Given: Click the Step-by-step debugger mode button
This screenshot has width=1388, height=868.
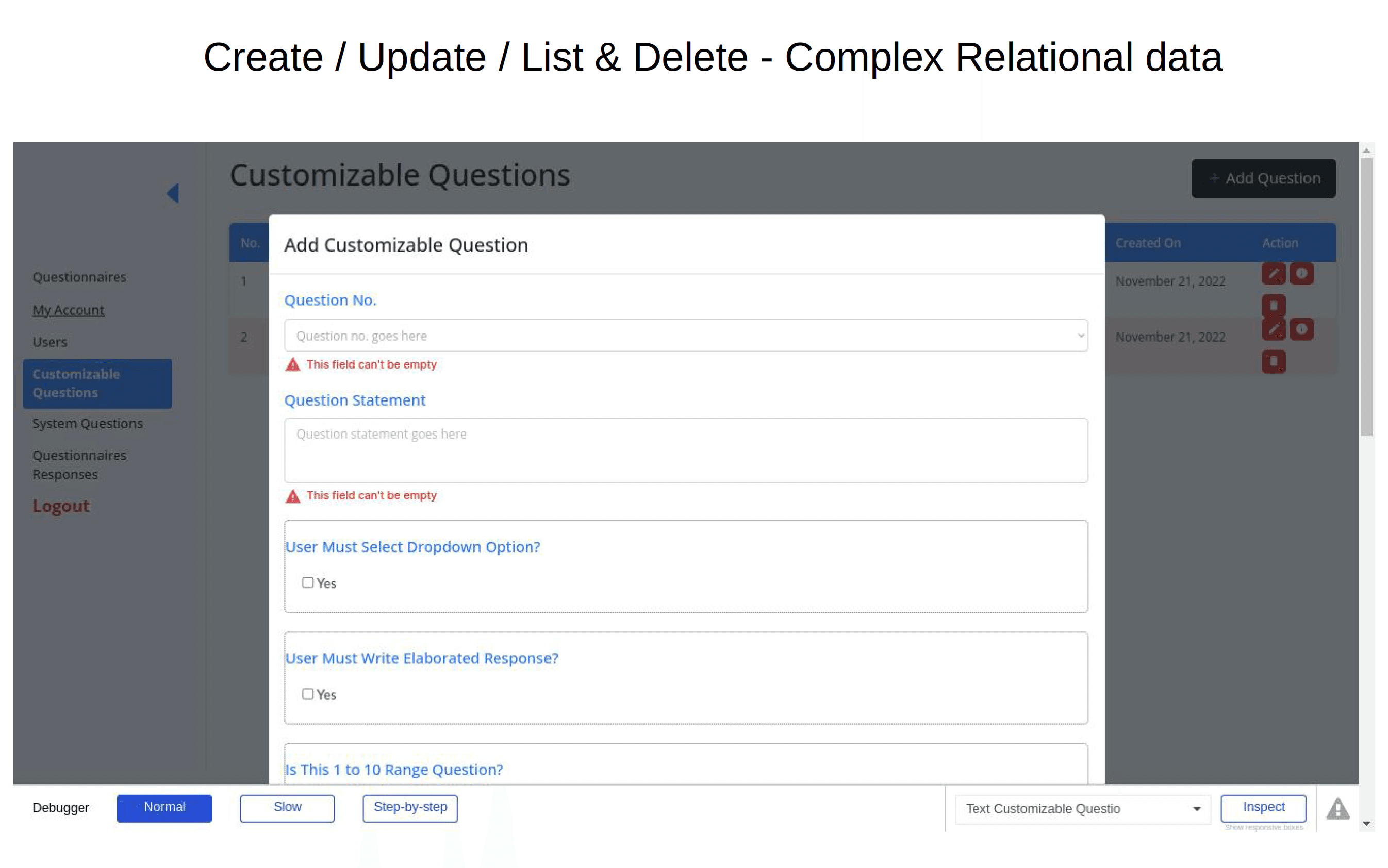Looking at the screenshot, I should 410,808.
